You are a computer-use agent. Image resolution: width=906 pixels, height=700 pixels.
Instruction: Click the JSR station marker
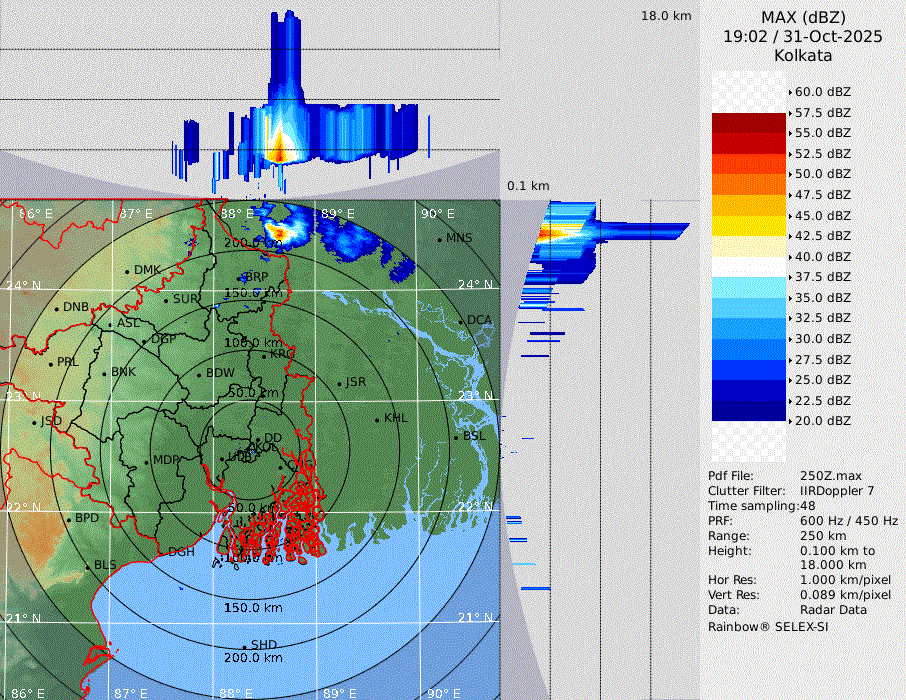[339, 384]
